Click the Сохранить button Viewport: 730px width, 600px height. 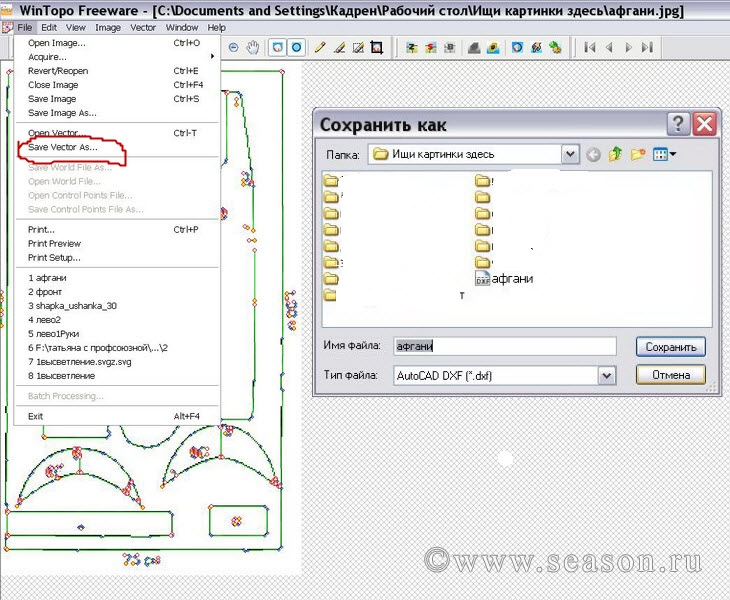coord(670,347)
